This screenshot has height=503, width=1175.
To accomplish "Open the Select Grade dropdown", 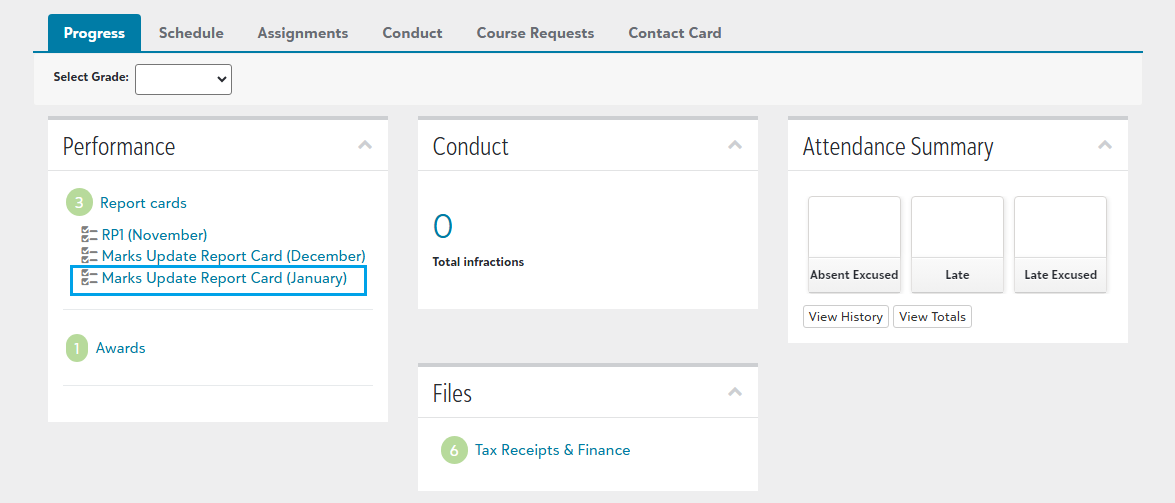I will point(184,79).
